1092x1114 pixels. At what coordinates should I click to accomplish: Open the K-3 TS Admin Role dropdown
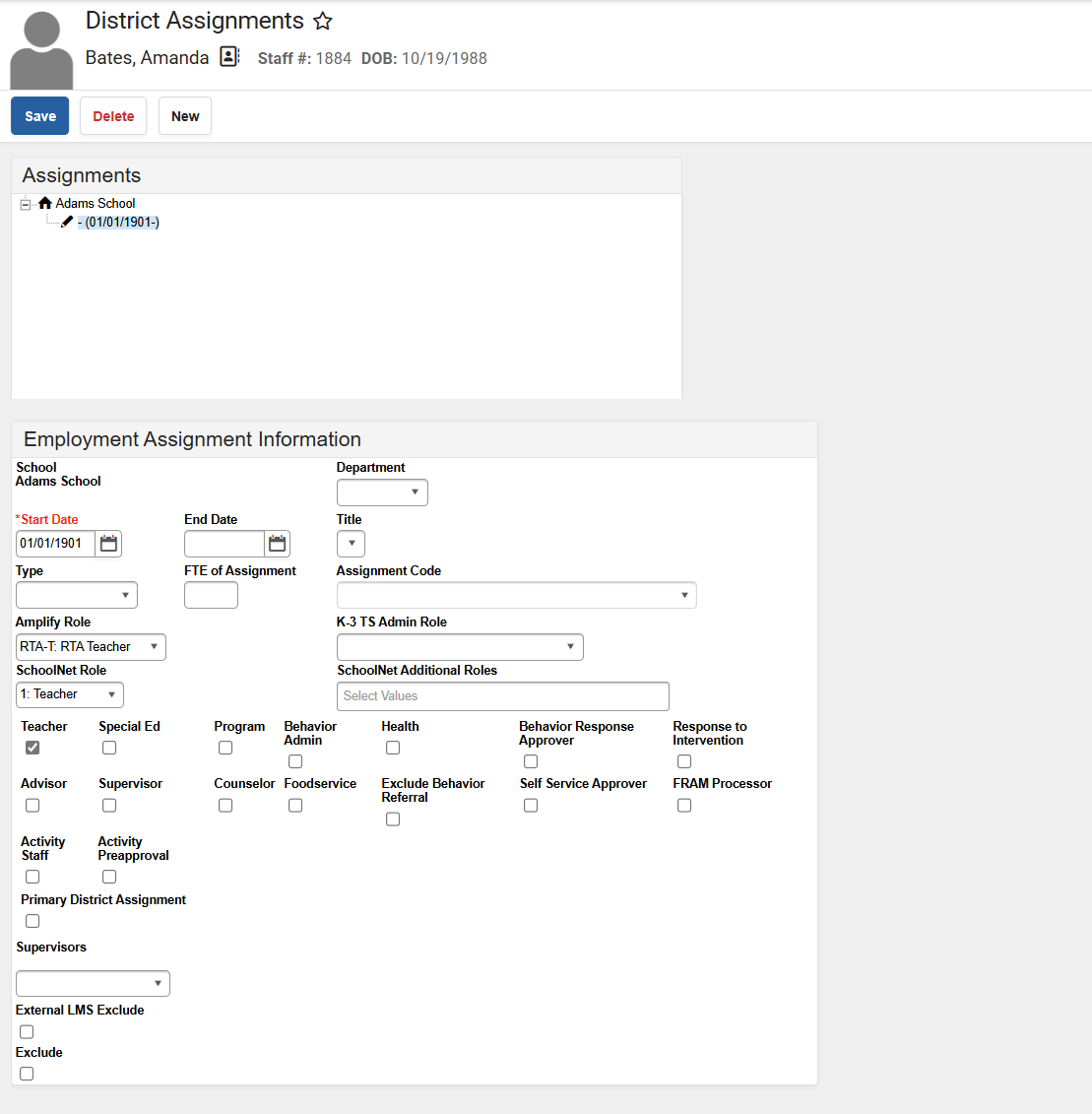pos(460,647)
